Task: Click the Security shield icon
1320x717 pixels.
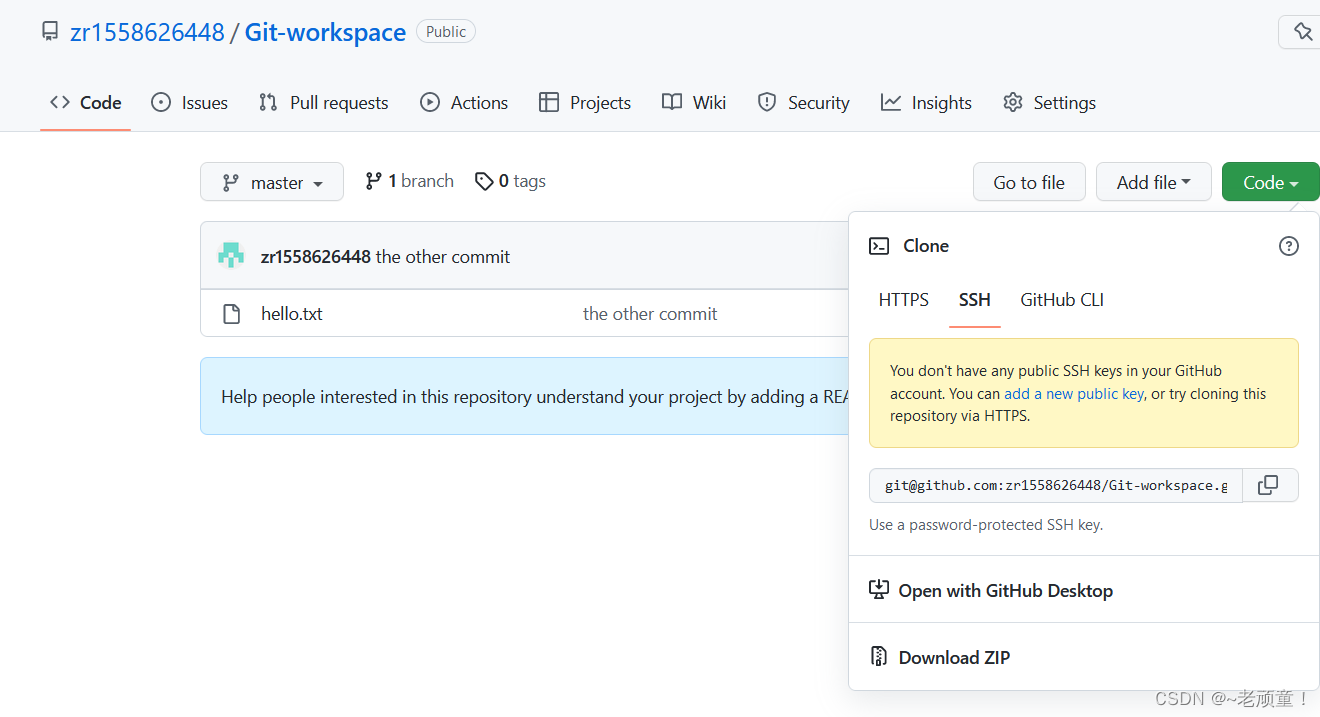Action: click(x=767, y=102)
